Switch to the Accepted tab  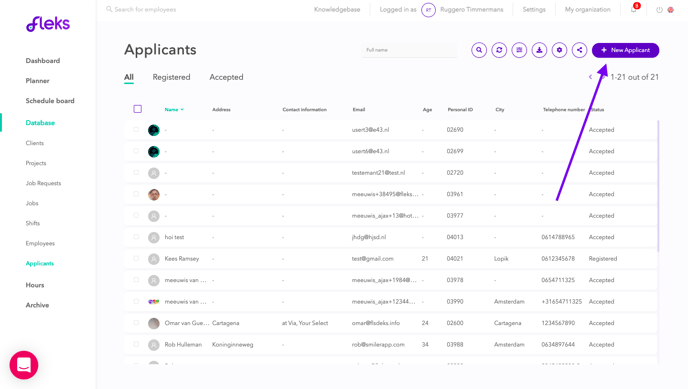226,77
